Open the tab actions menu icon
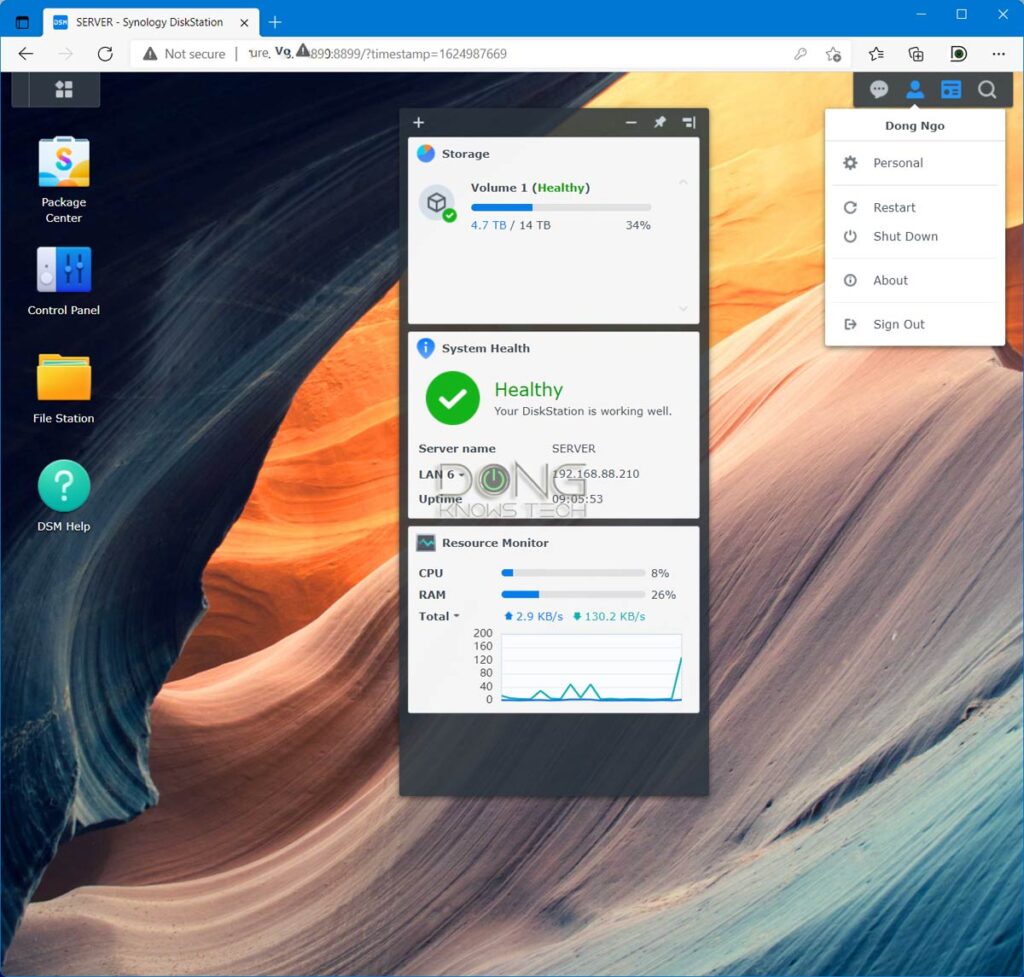Image resolution: width=1024 pixels, height=977 pixels. pos(22,22)
